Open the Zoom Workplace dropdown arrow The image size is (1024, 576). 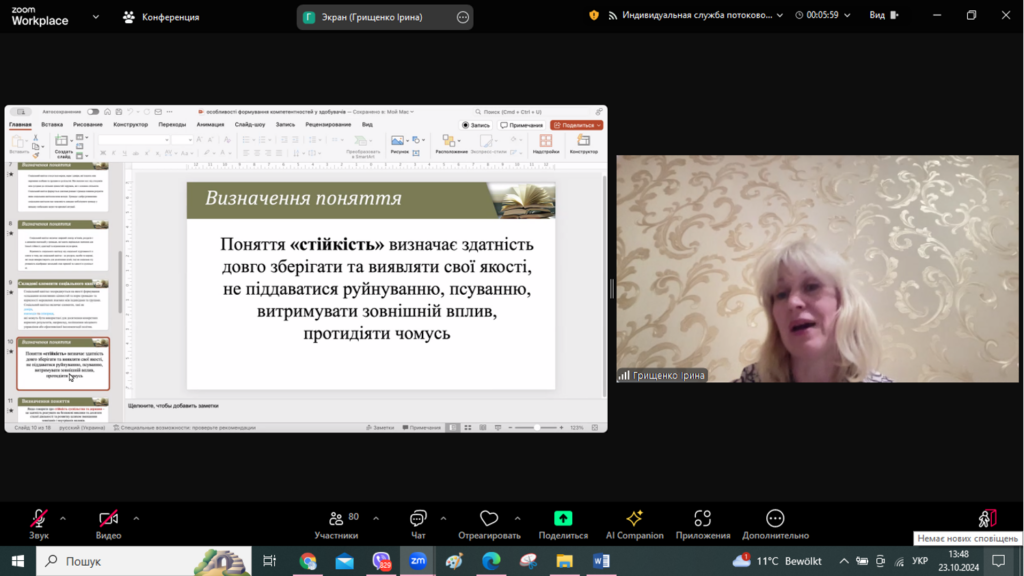(x=95, y=17)
